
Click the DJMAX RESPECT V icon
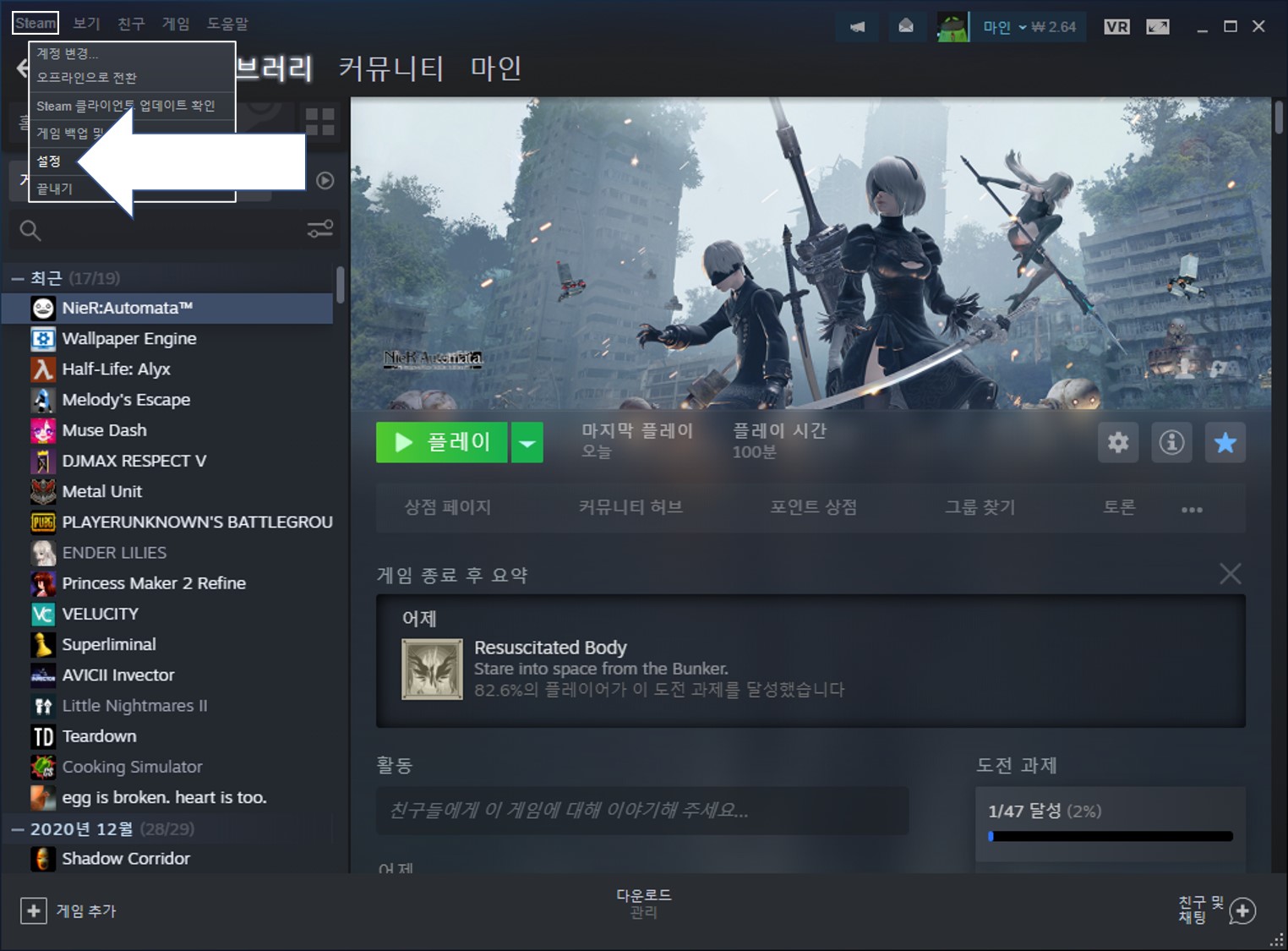43,461
